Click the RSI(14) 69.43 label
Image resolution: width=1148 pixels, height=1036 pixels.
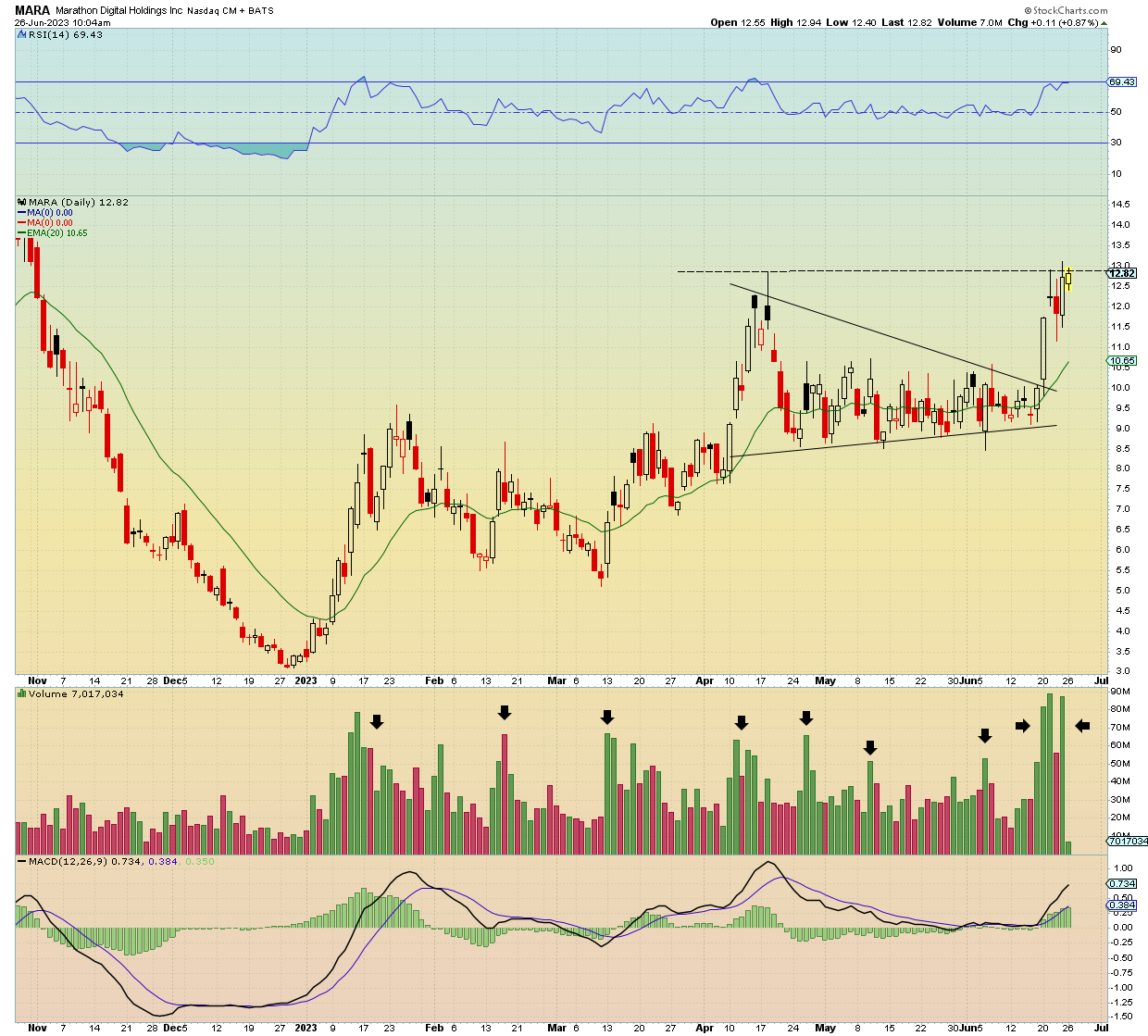66,34
